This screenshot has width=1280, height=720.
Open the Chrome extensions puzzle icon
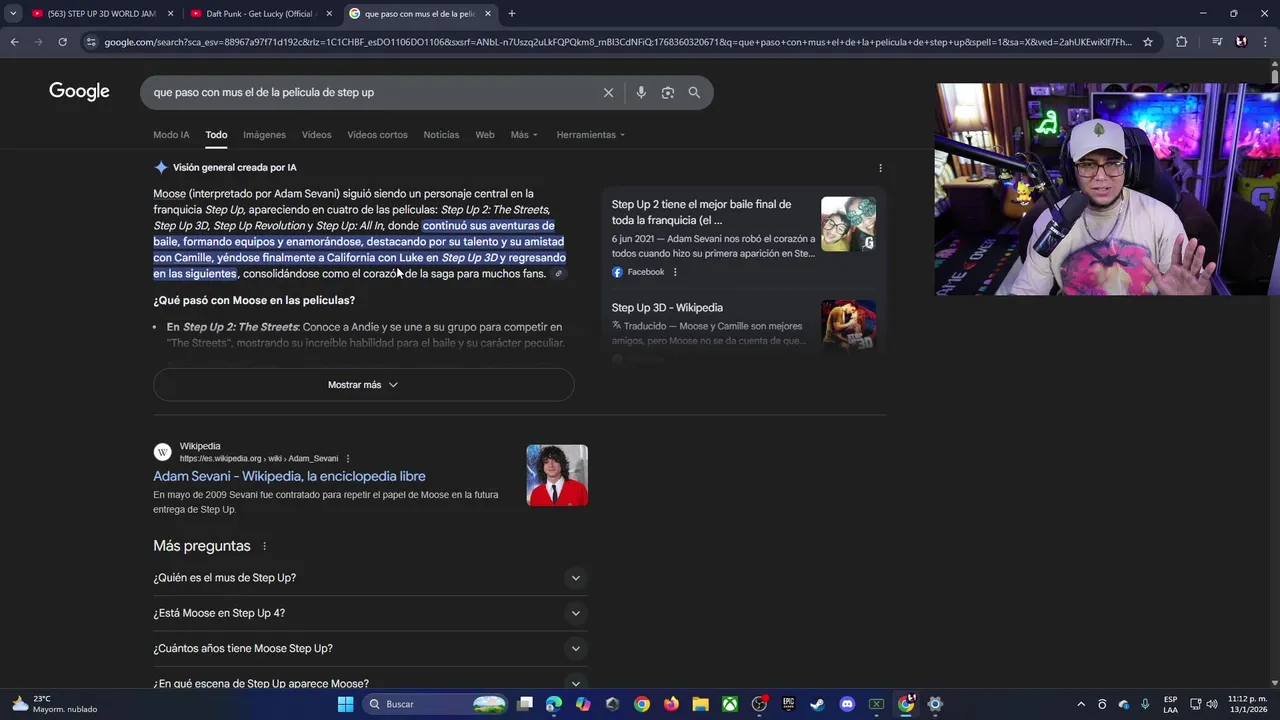1181,42
